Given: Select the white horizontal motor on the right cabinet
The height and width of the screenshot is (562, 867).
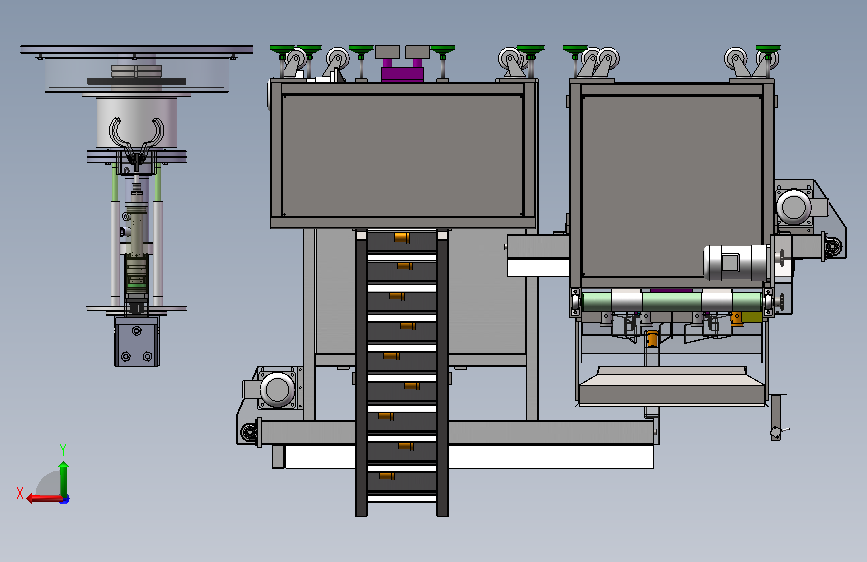Looking at the screenshot, I should (x=737, y=262).
